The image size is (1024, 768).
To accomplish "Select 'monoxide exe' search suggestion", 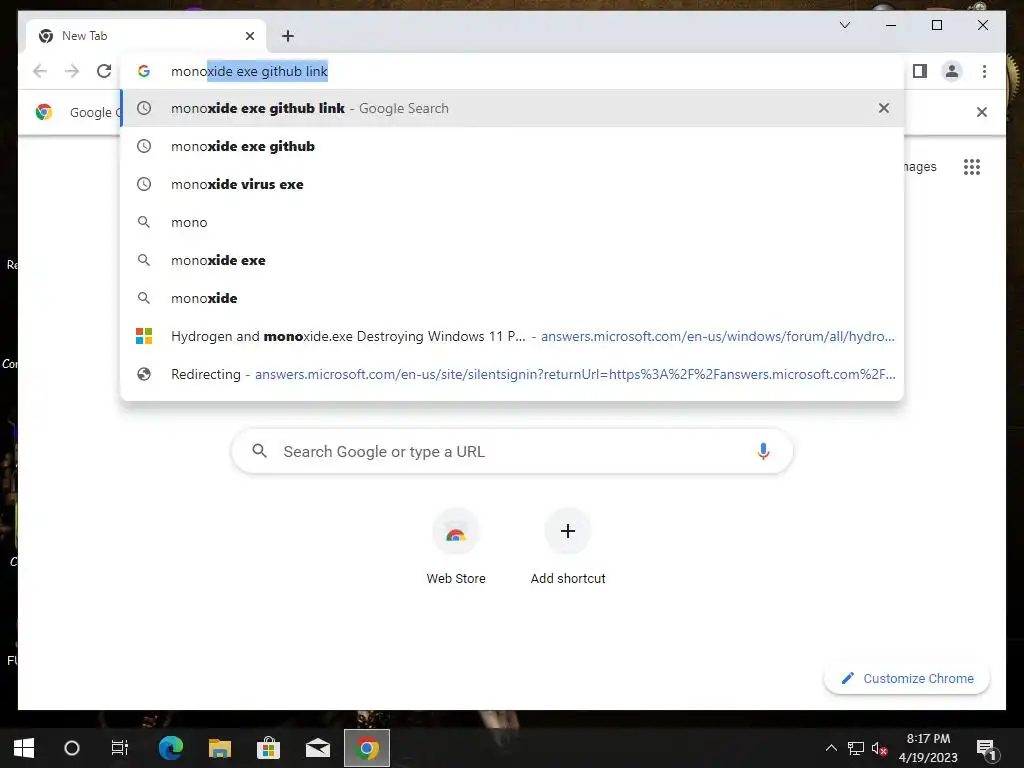I will pos(513,260).
